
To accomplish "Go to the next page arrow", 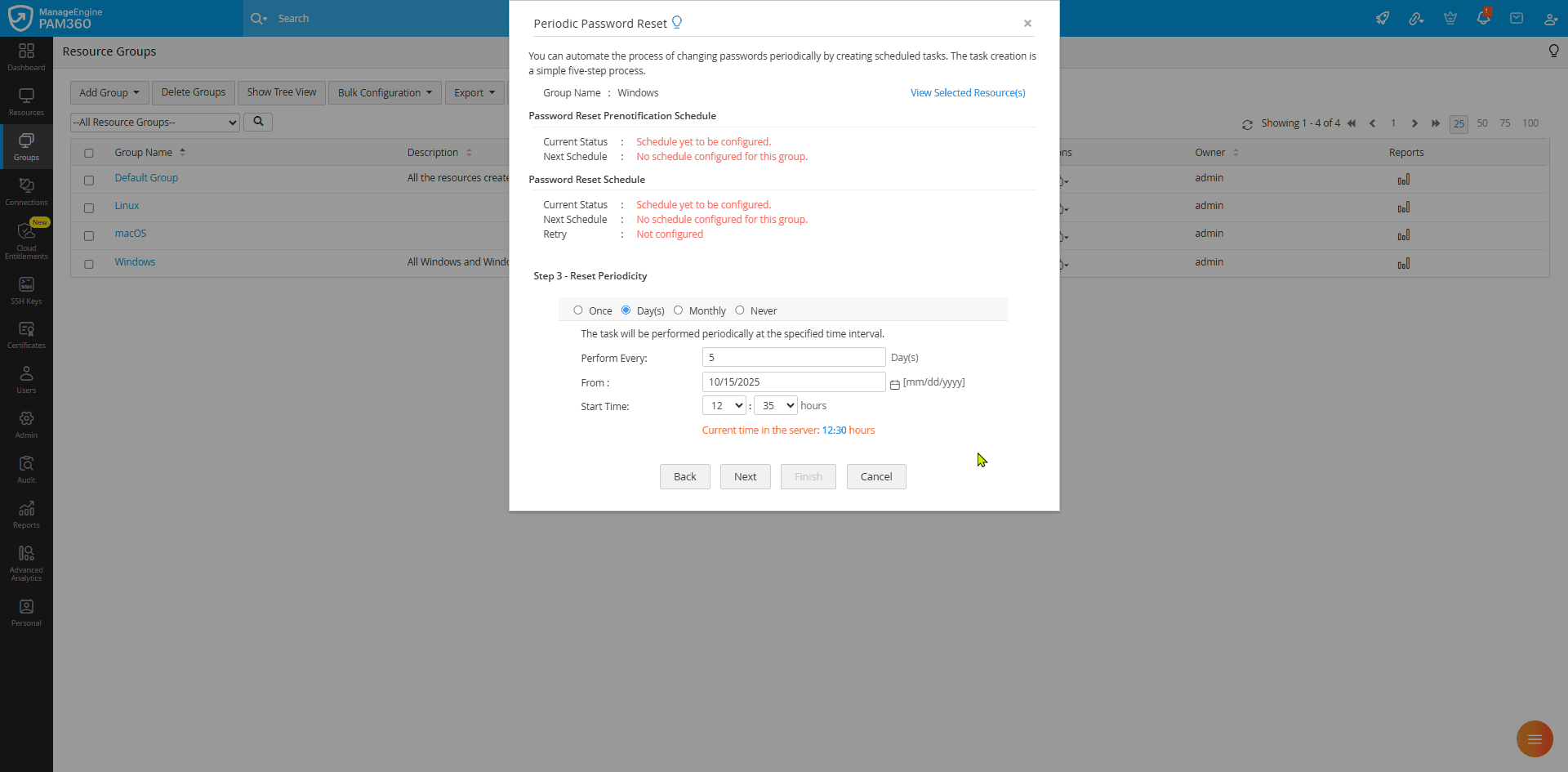I will (1414, 123).
